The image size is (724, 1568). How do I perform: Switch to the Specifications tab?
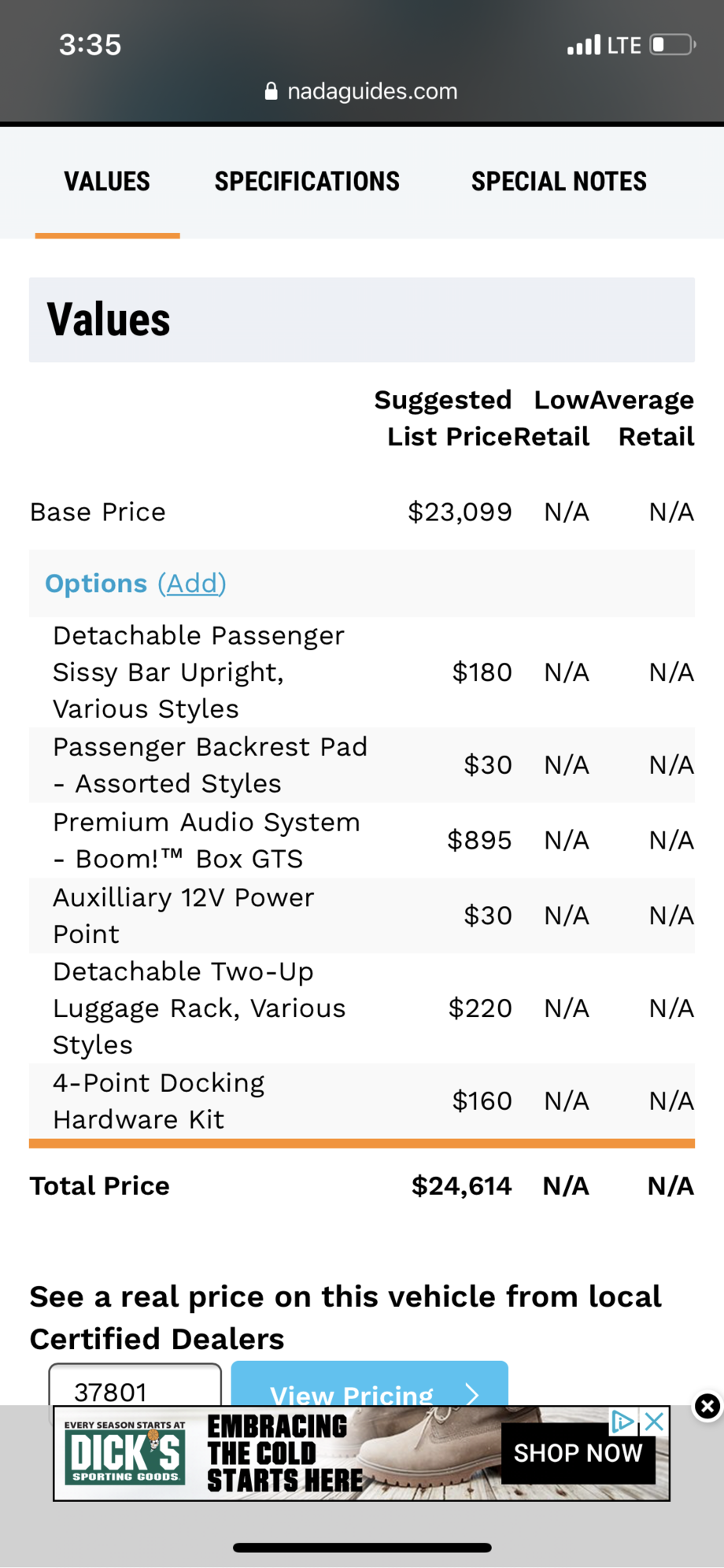(x=307, y=182)
